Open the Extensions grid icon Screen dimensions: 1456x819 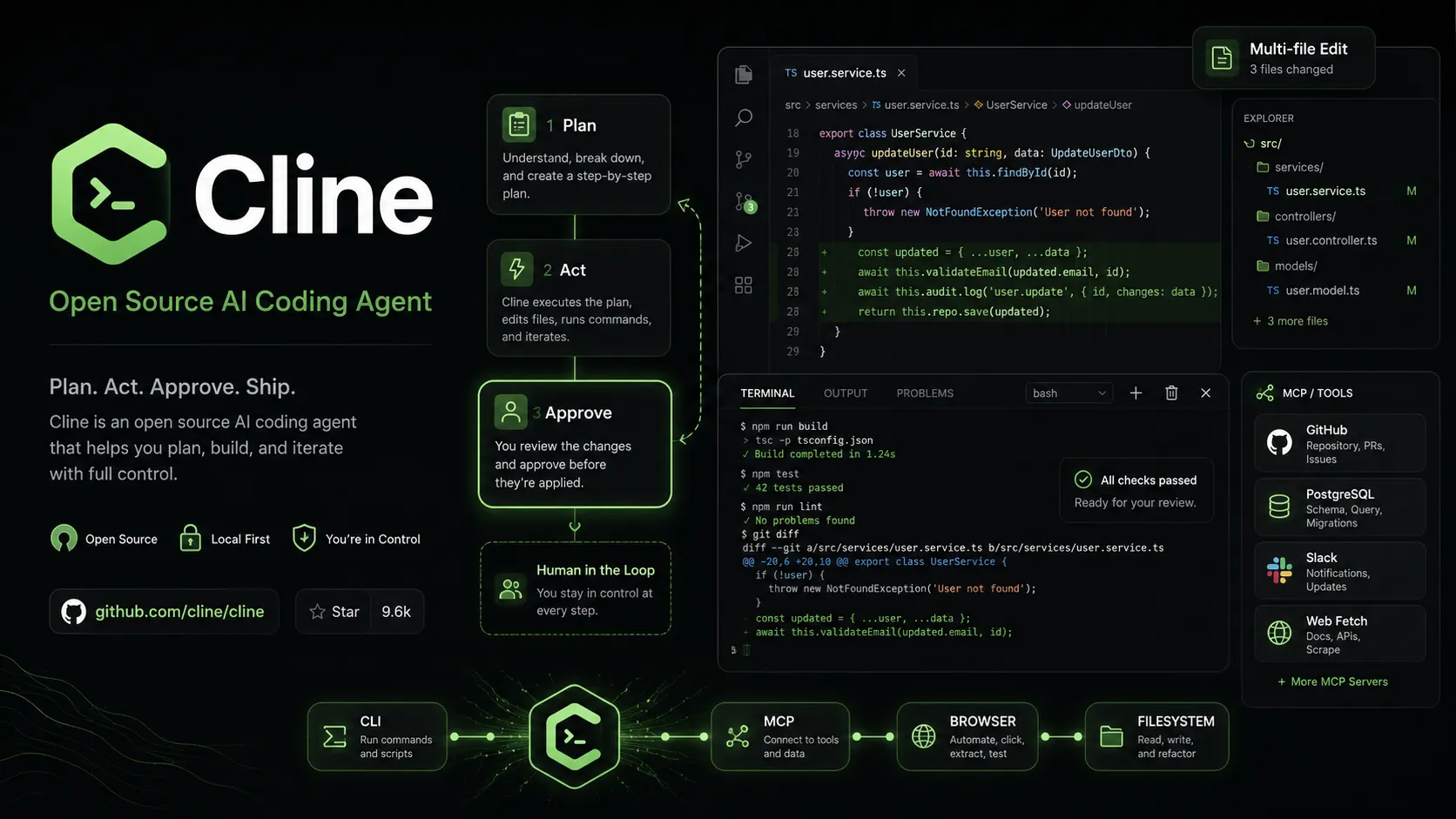(x=744, y=285)
